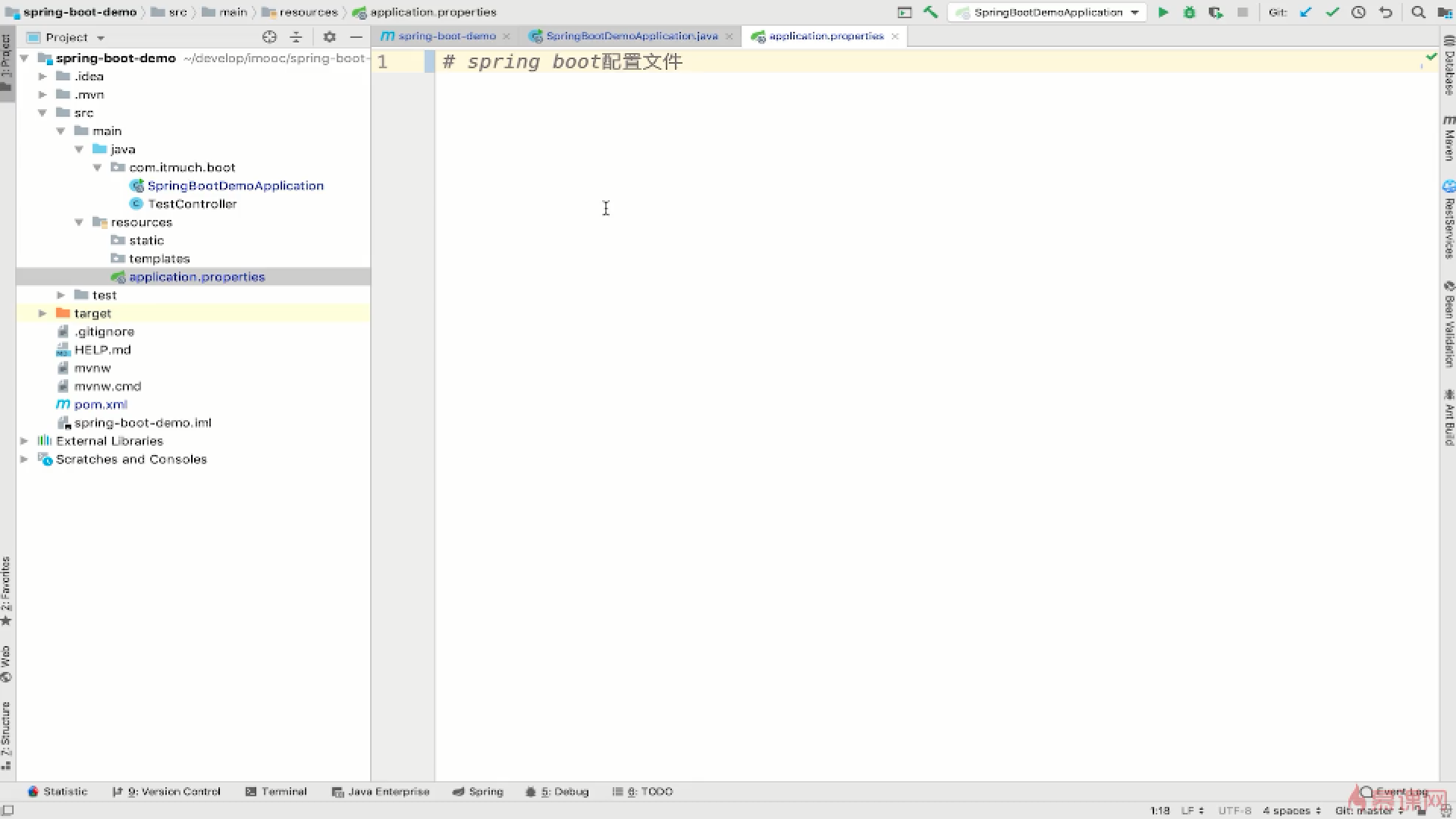Viewport: 1456px width, 819px height.
Task: Select .gitignore in the project tree
Action: 104,331
